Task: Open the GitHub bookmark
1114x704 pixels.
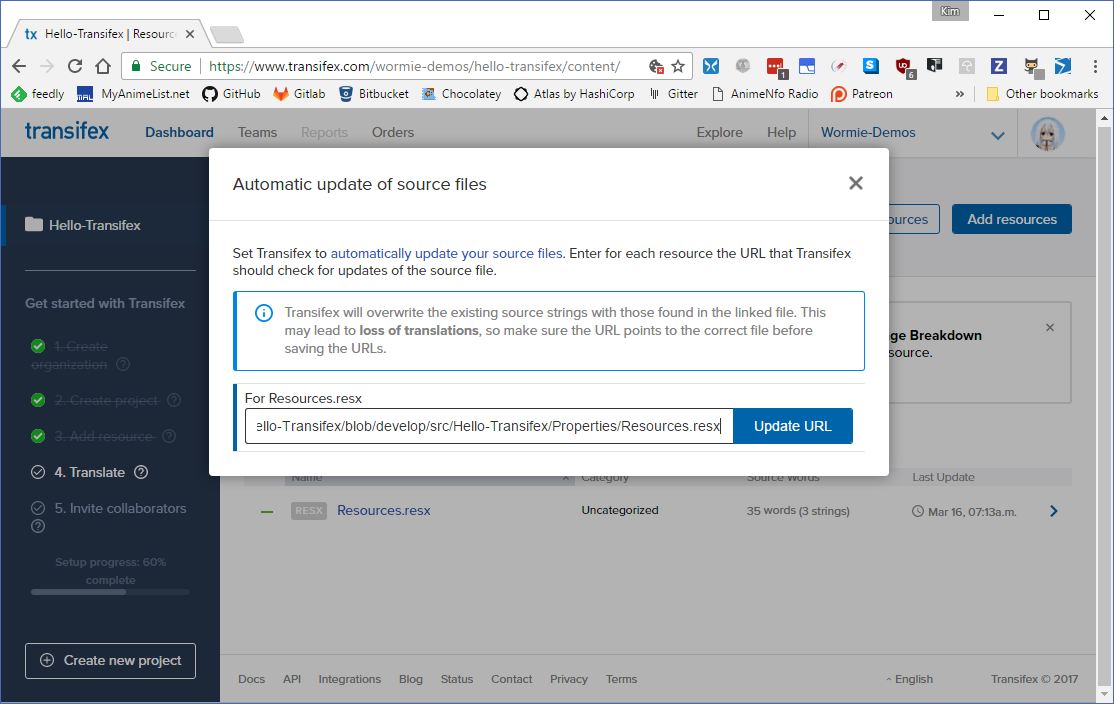Action: (x=231, y=94)
